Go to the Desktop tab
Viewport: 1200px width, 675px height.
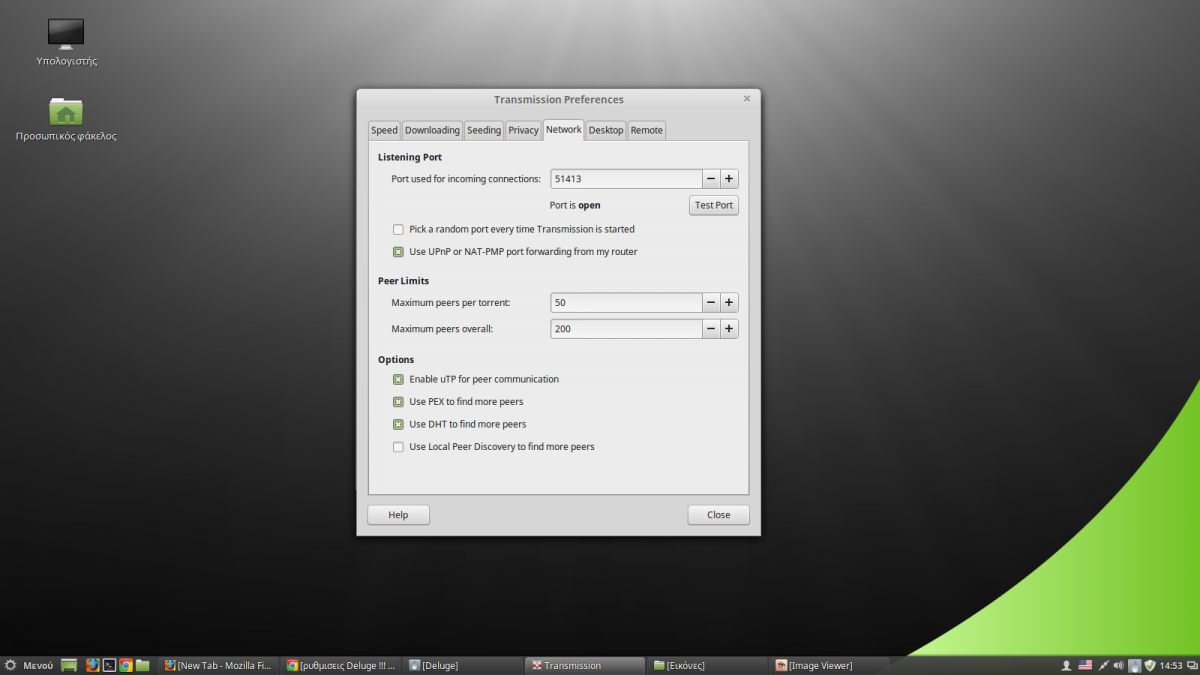coord(606,130)
